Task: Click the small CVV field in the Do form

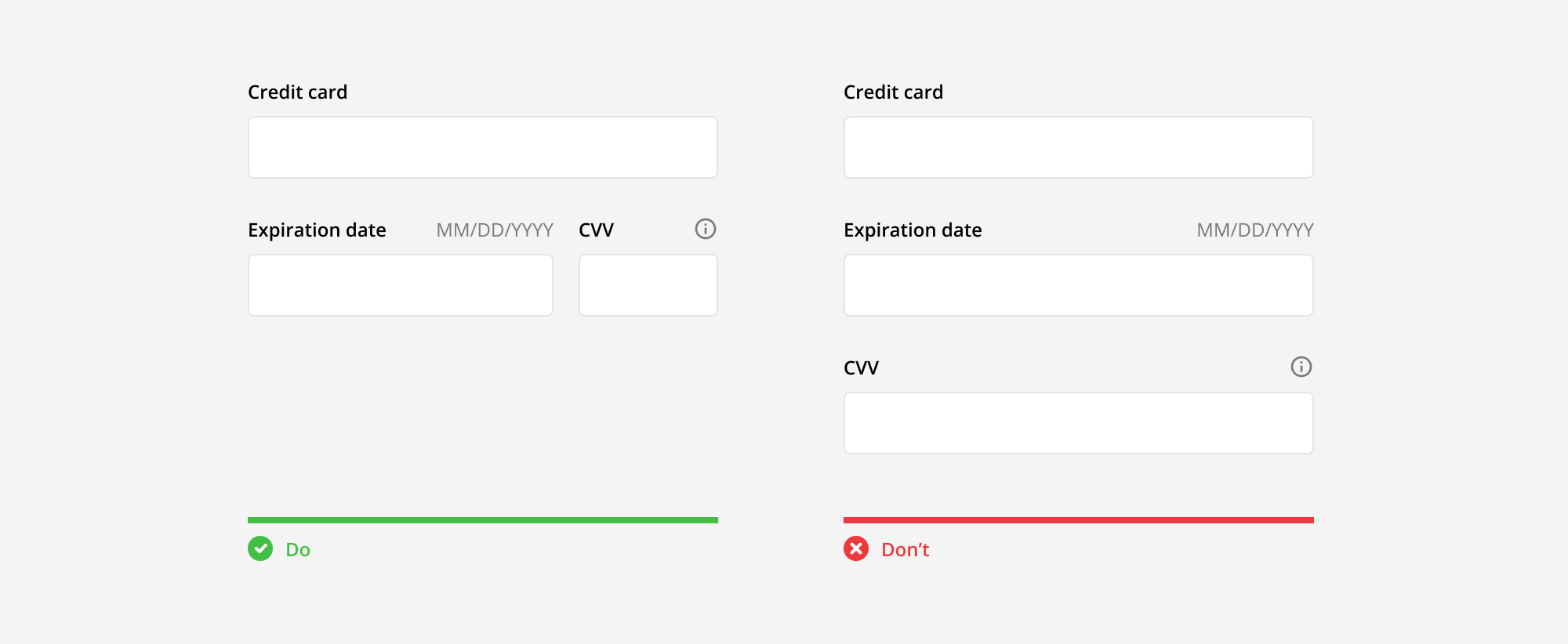Action: 648,284
